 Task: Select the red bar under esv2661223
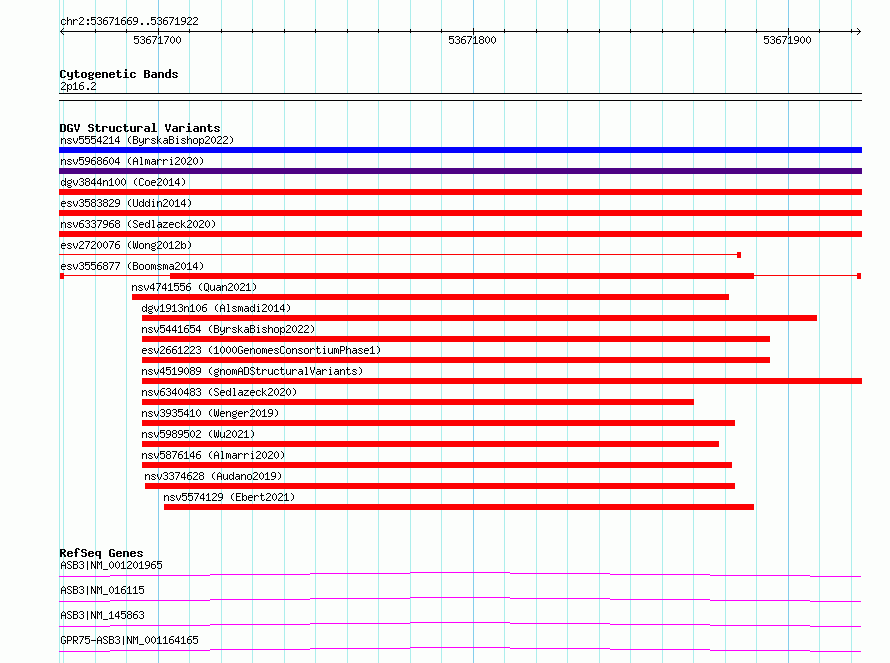click(x=456, y=360)
